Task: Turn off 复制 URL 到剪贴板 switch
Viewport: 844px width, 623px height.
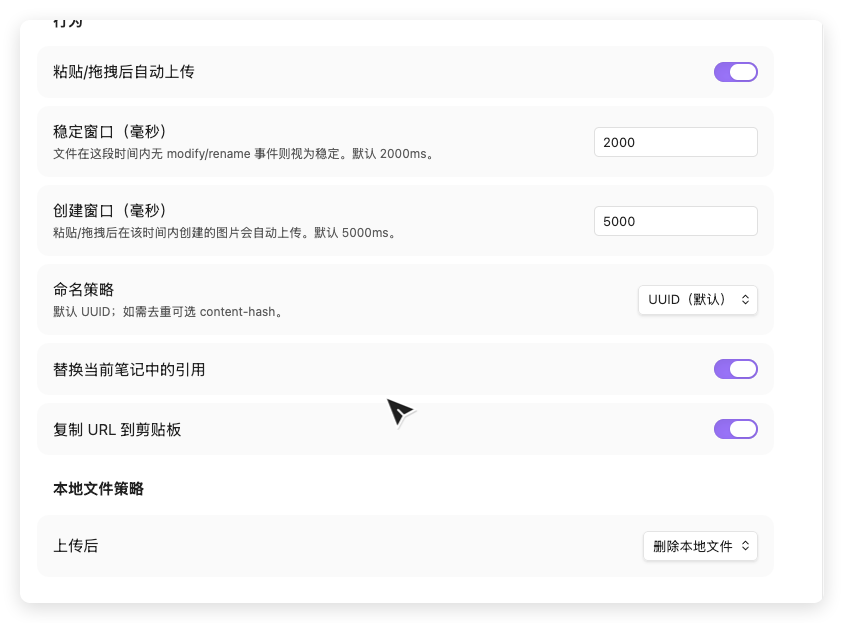Action: coord(735,429)
